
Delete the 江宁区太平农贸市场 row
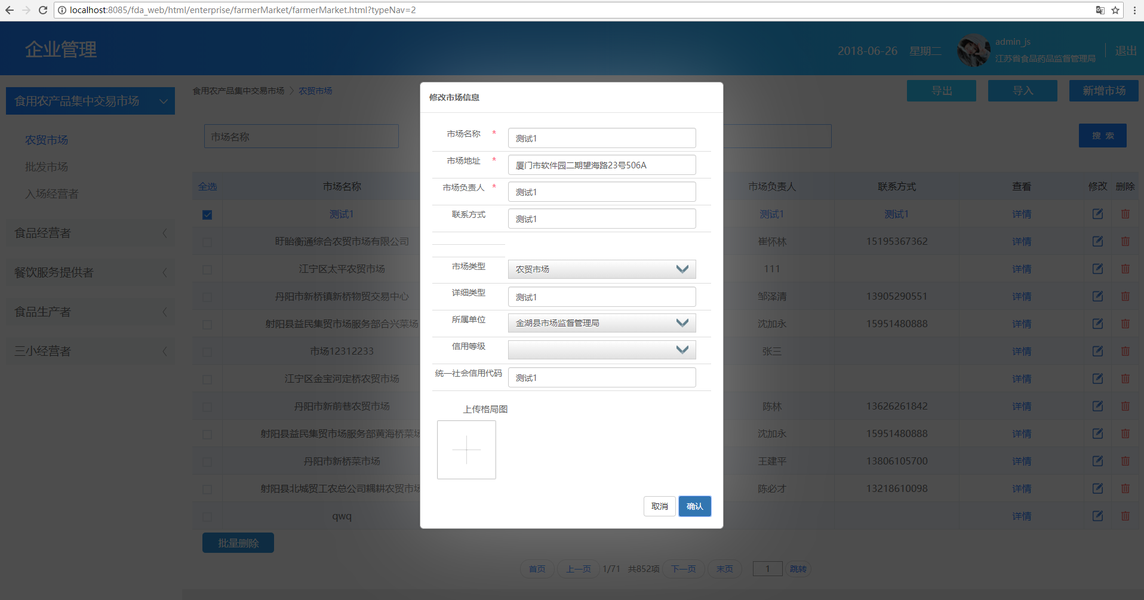click(x=1125, y=269)
